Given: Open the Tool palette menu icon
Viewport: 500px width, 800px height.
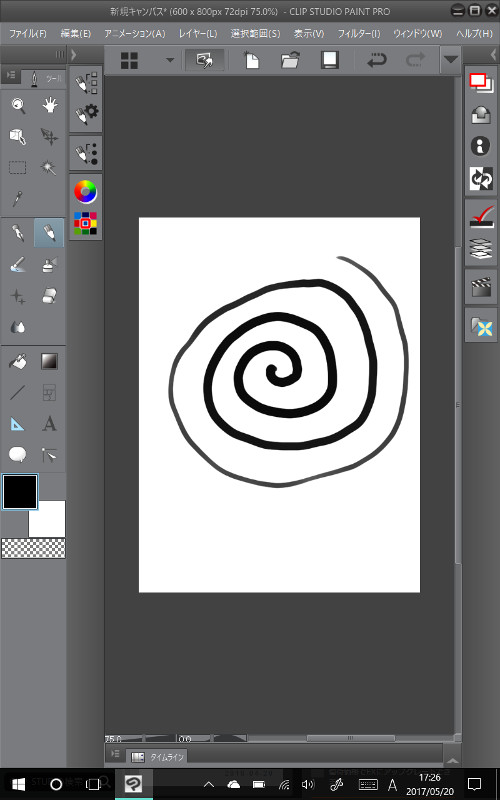Looking at the screenshot, I should click(x=10, y=76).
